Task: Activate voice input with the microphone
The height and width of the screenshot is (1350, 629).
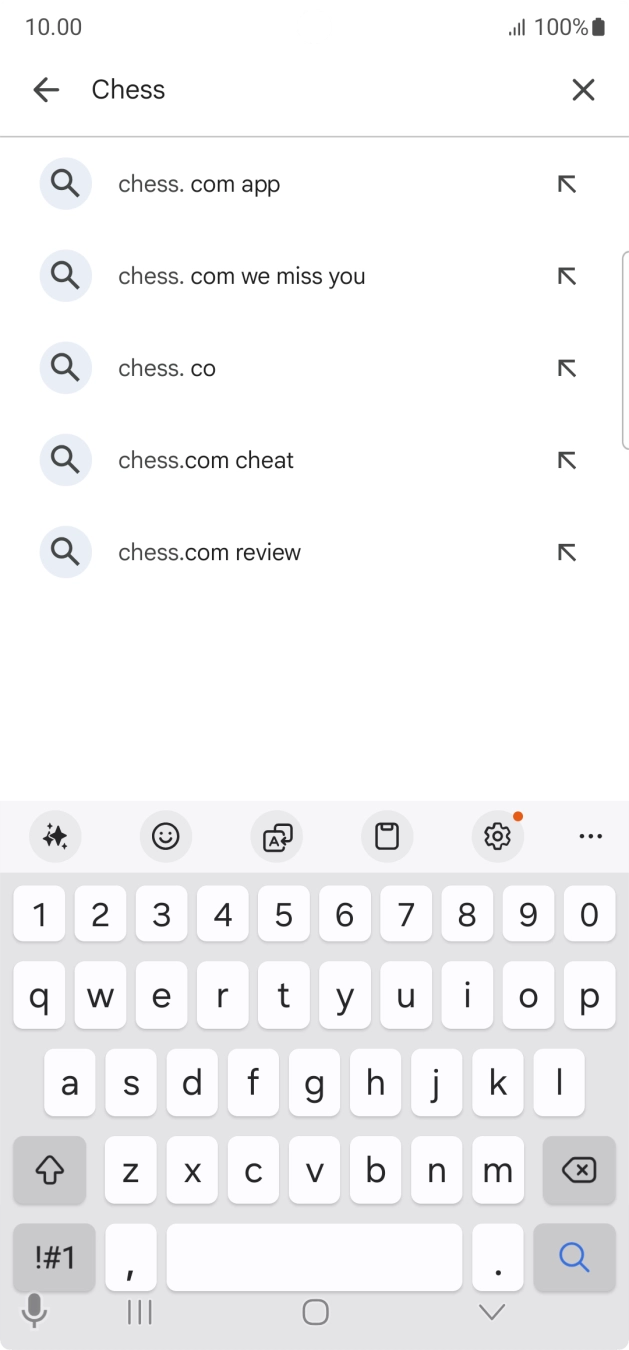Action: pyautogui.click(x=34, y=1311)
